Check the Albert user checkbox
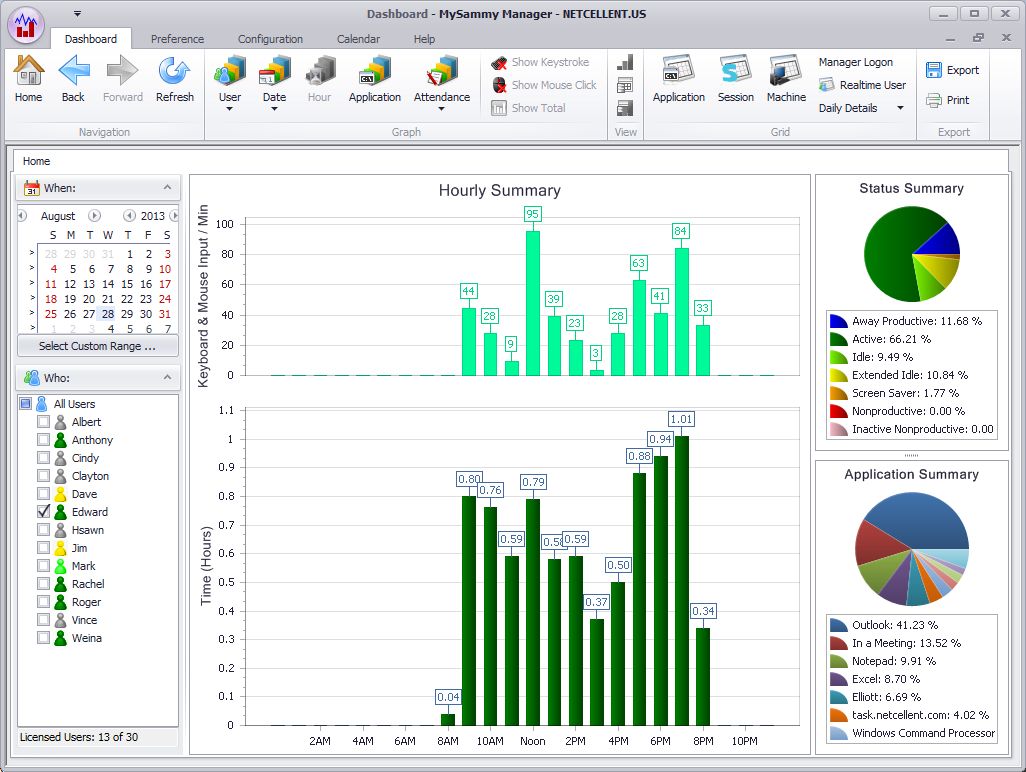1026x772 pixels. (43, 422)
